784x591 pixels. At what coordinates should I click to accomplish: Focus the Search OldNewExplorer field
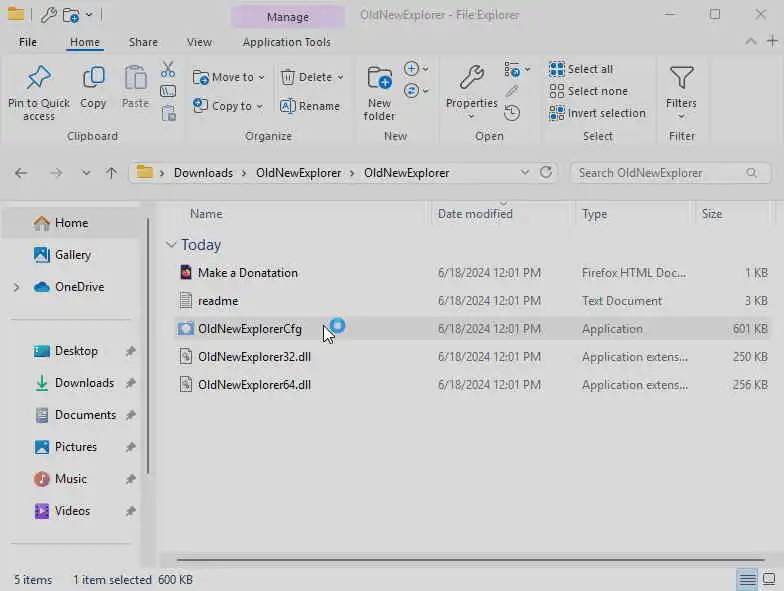point(670,172)
